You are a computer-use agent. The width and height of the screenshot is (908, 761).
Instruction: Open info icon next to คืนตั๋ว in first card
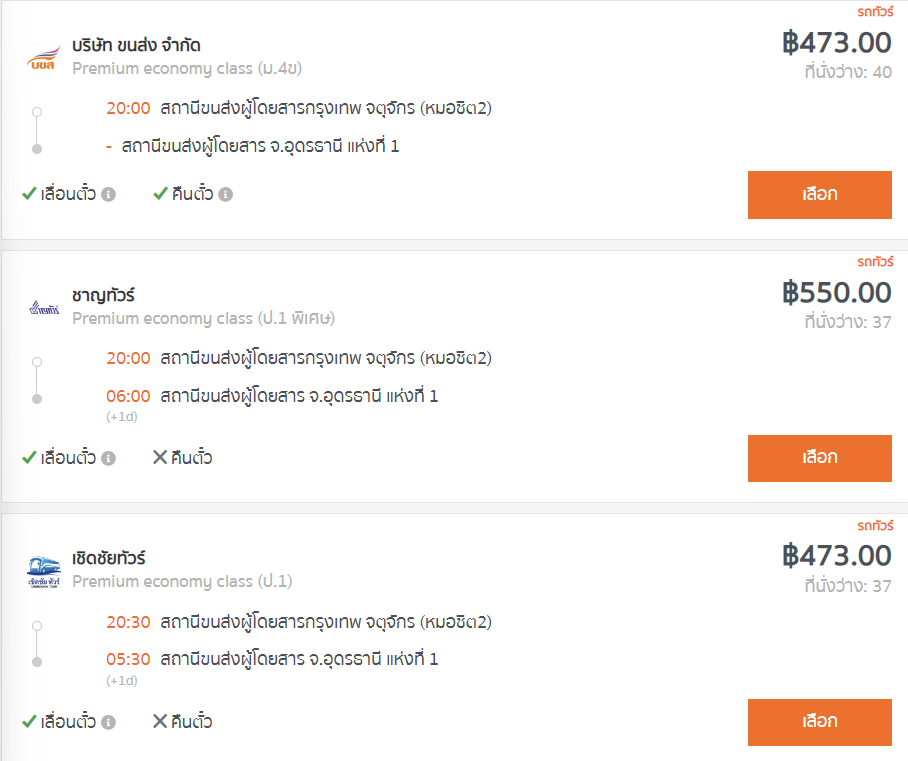(x=225, y=194)
